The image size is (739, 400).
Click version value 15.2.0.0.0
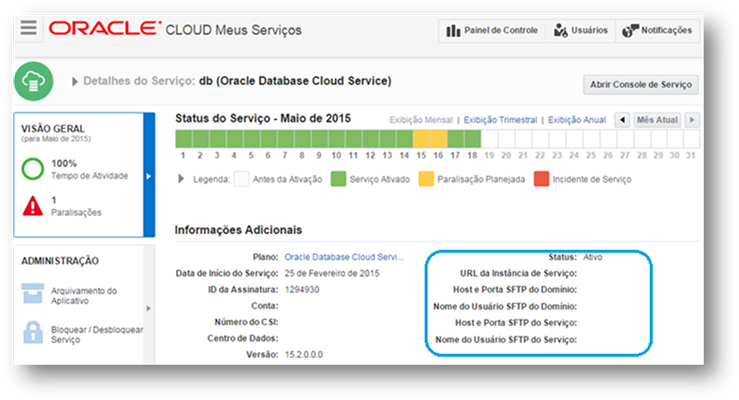tap(304, 355)
